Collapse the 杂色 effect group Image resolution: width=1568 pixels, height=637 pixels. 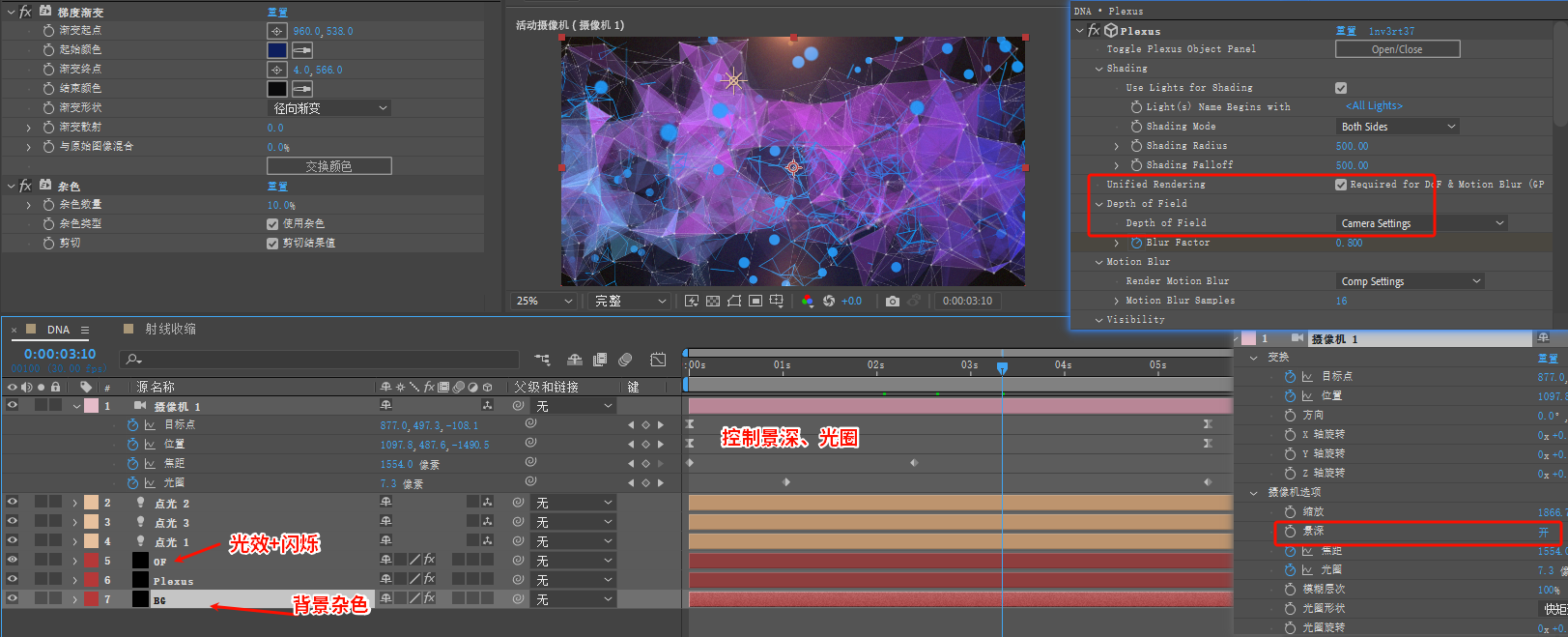pyautogui.click(x=11, y=186)
